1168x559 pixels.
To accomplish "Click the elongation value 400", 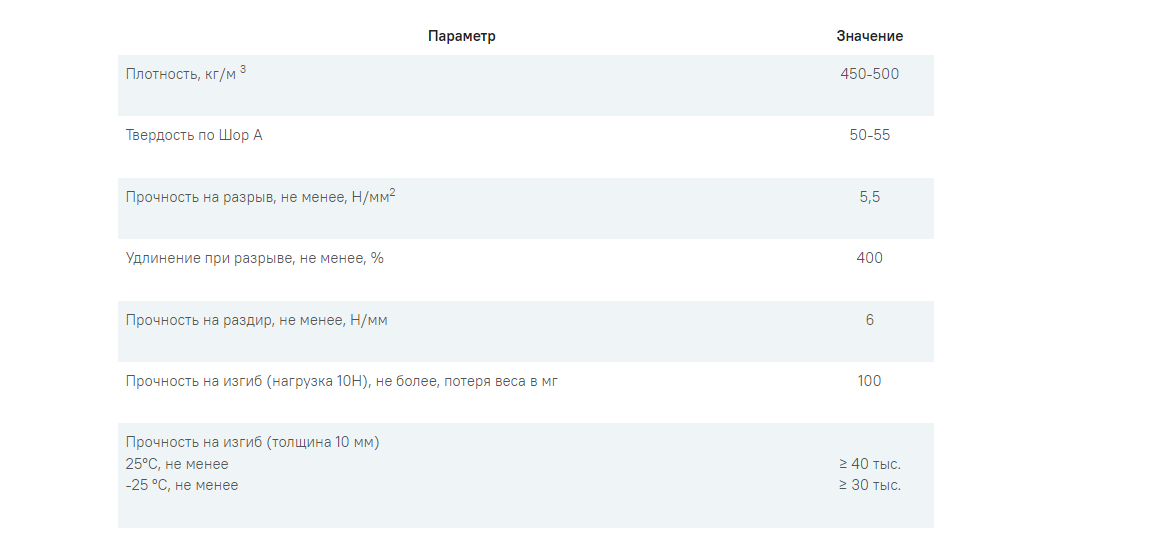I will [869, 258].
